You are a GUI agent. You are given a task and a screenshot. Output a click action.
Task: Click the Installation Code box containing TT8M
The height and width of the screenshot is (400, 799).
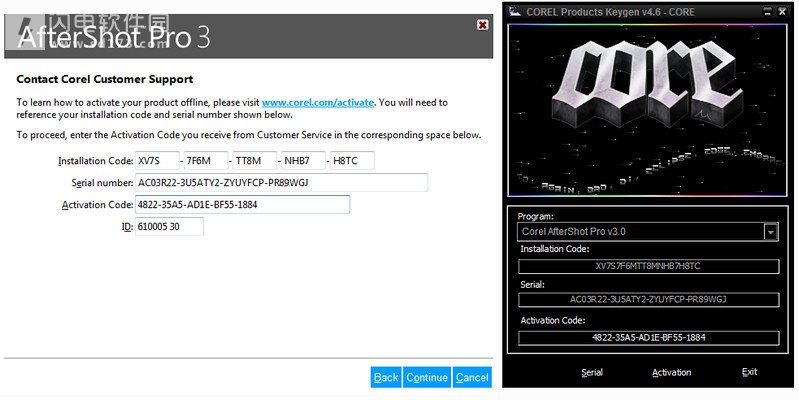pyautogui.click(x=255, y=161)
